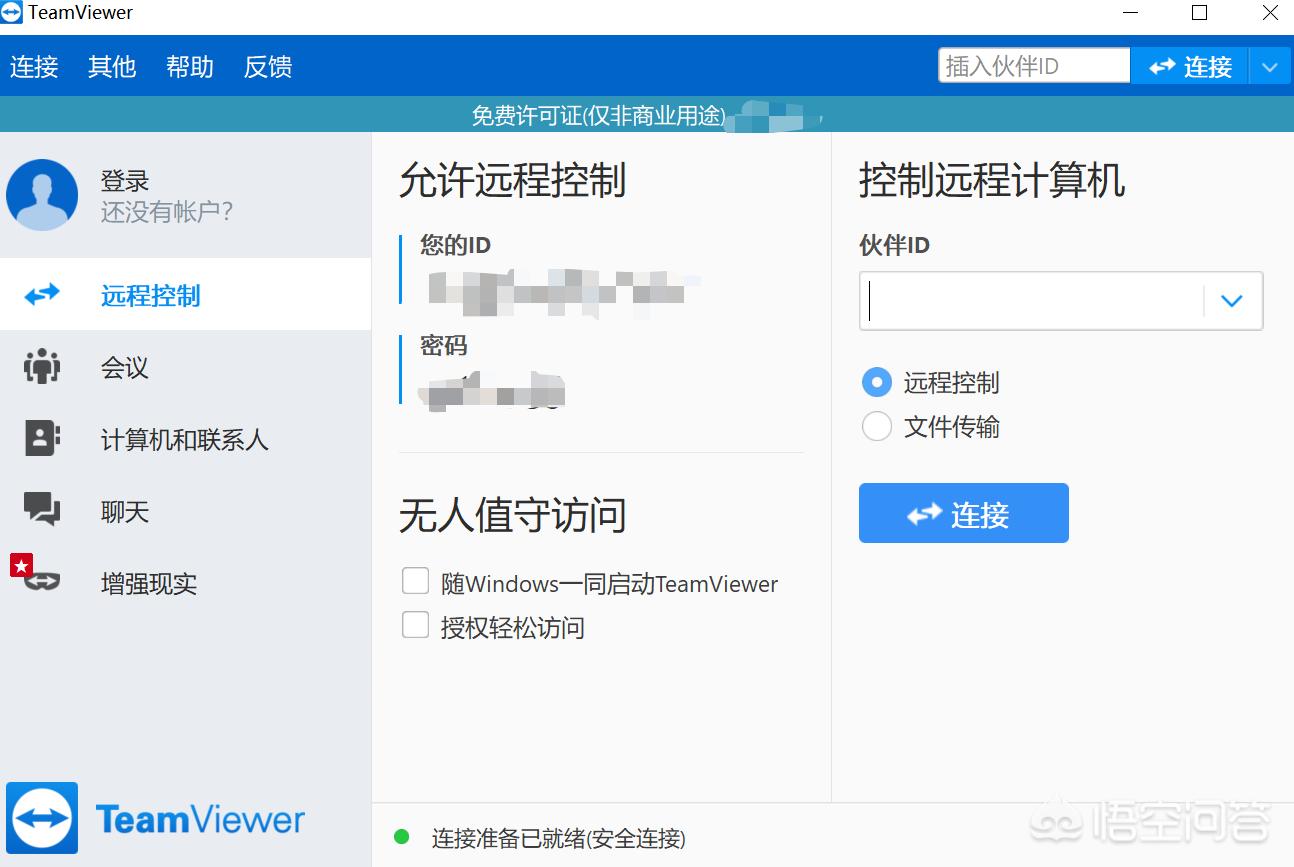This screenshot has width=1294, height=867.
Task: Select the 会议 sidebar icon
Action: point(40,367)
